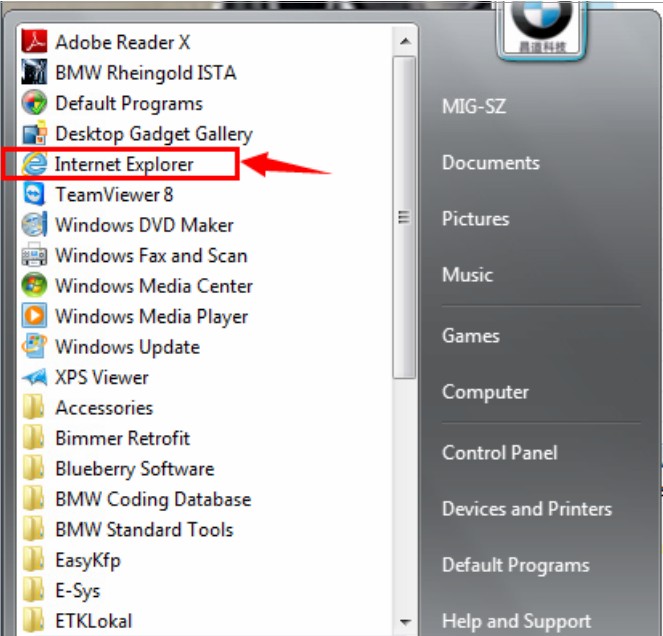Open the Bimmer Retrofit folder icon

point(33,438)
